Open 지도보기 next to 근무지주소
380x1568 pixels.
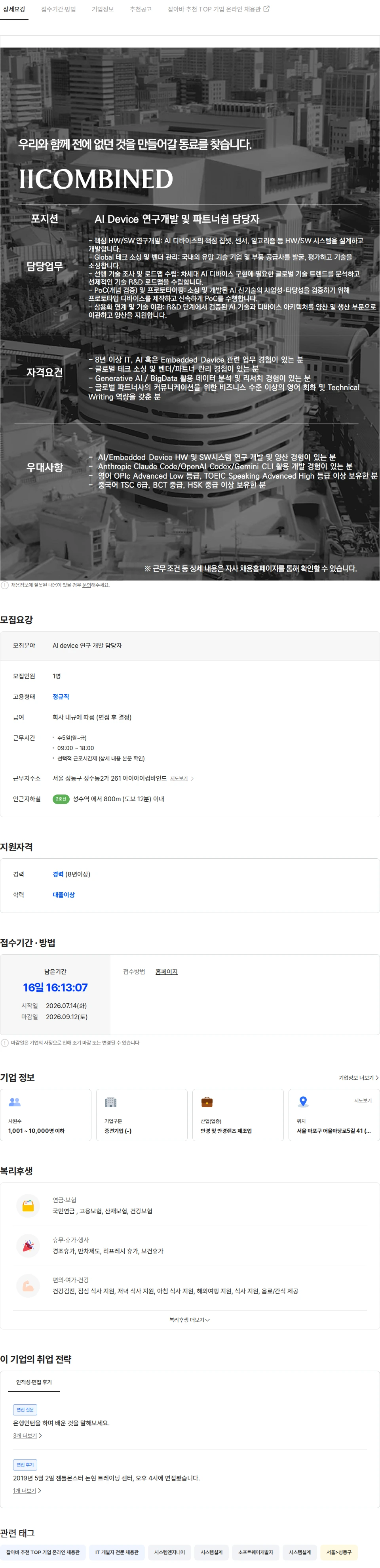pos(179,779)
